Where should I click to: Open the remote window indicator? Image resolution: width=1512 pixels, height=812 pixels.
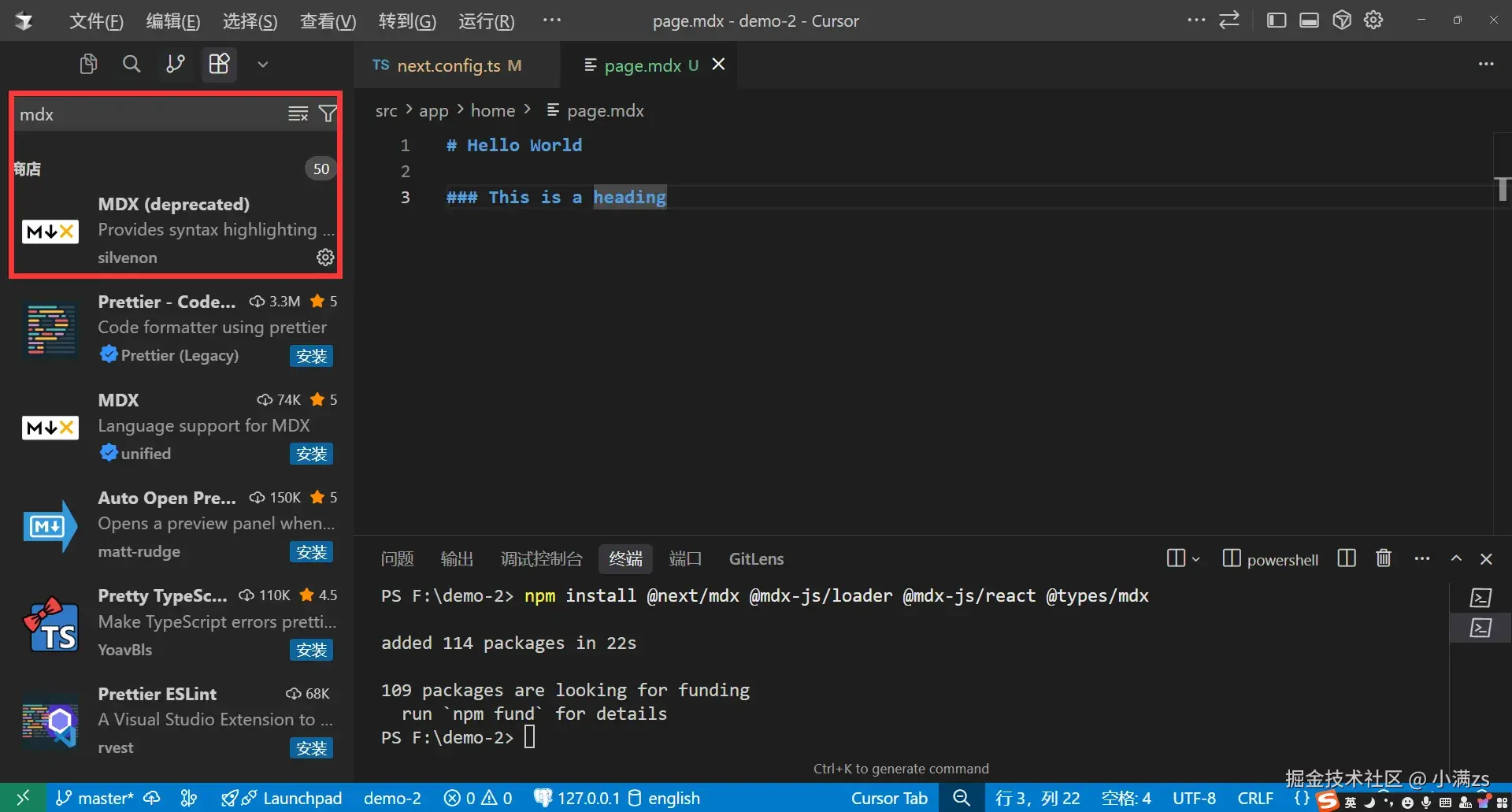click(x=23, y=798)
